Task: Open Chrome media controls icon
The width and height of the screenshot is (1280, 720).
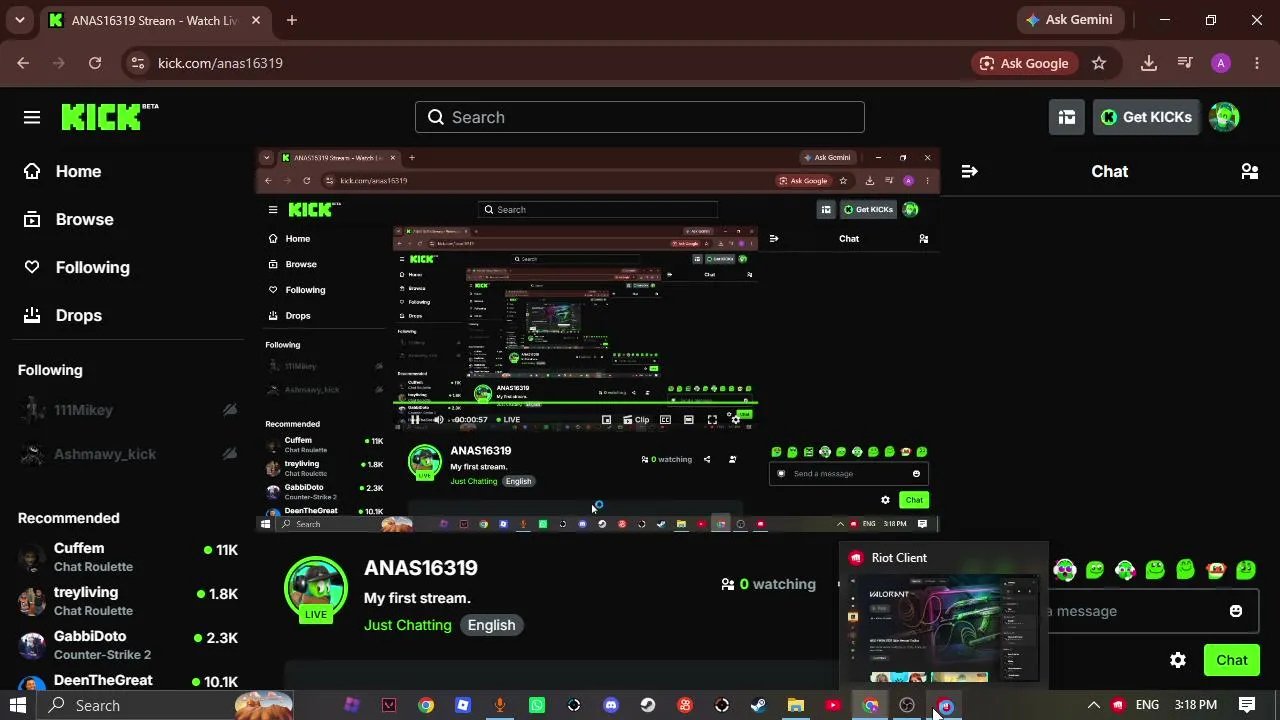Action: coord(1185,63)
